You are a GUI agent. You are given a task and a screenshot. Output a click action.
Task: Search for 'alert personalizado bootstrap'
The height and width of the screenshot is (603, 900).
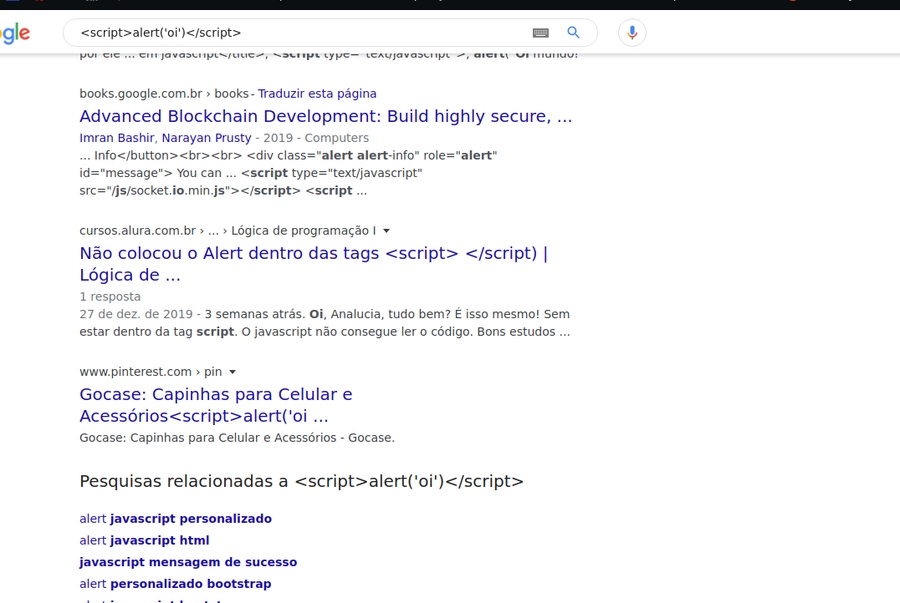176,583
